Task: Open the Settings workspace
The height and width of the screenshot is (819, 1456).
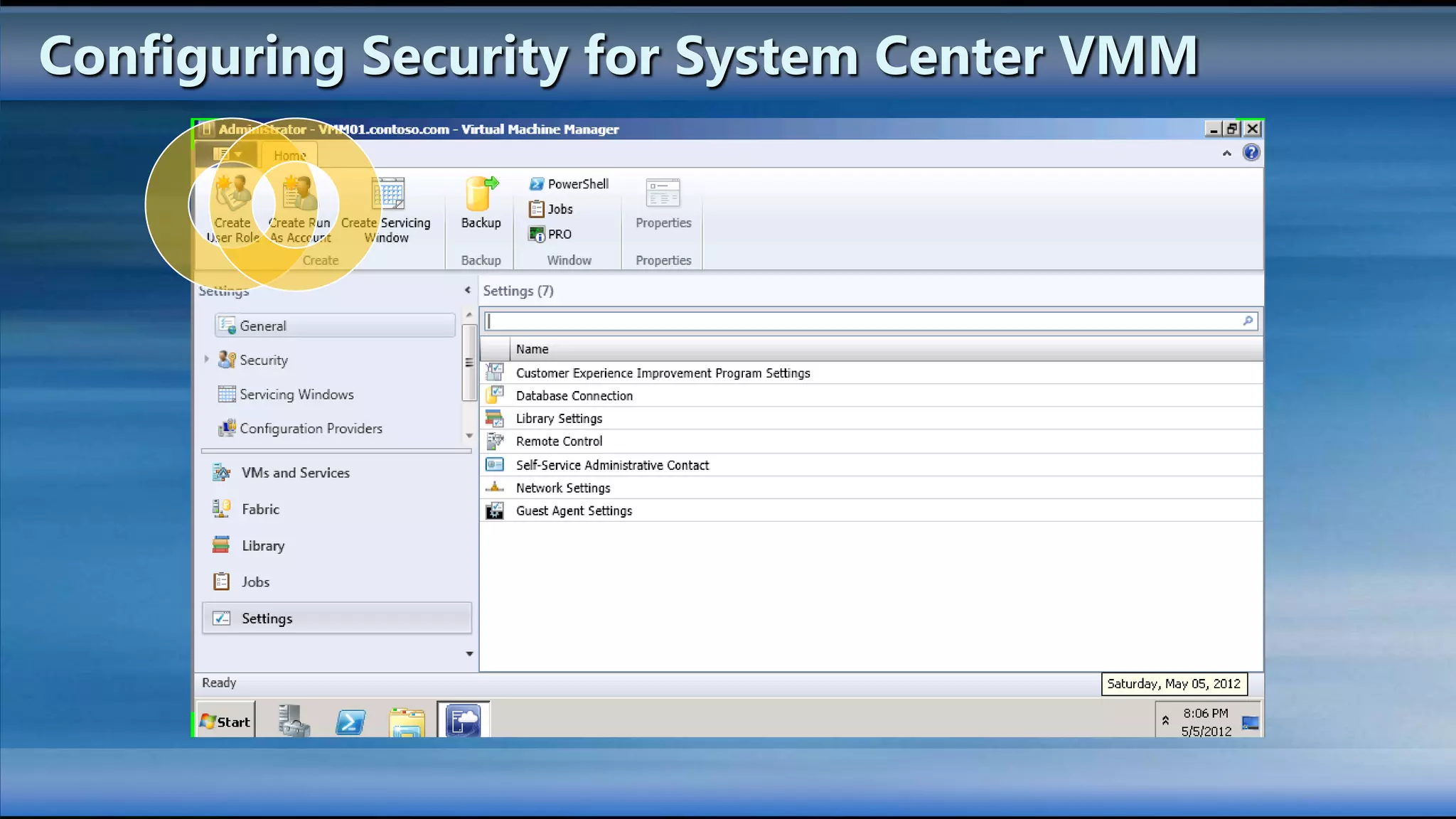Action: tap(336, 618)
